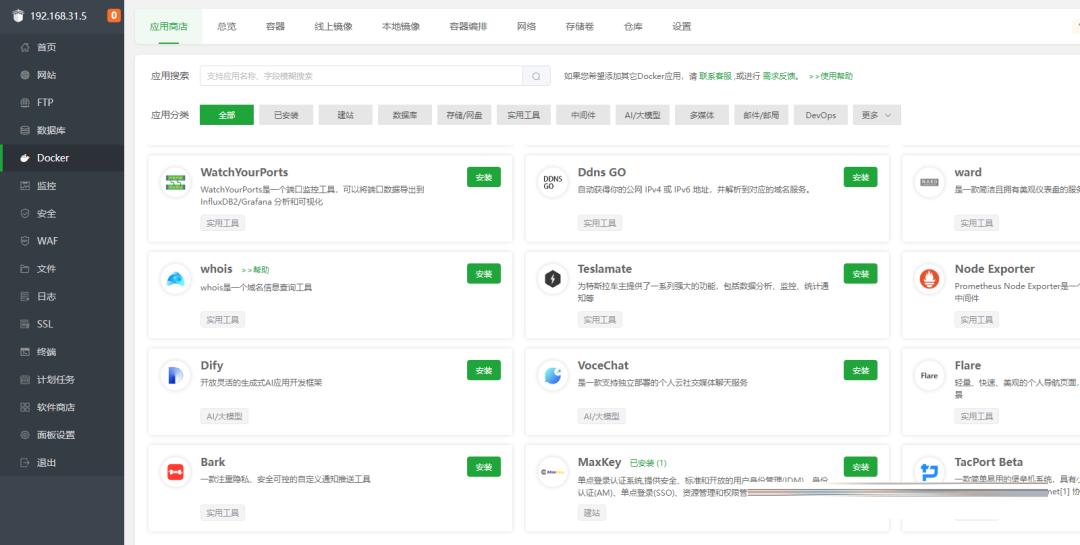Click the VoceChat app icon
The height and width of the screenshot is (545, 1080).
552,376
